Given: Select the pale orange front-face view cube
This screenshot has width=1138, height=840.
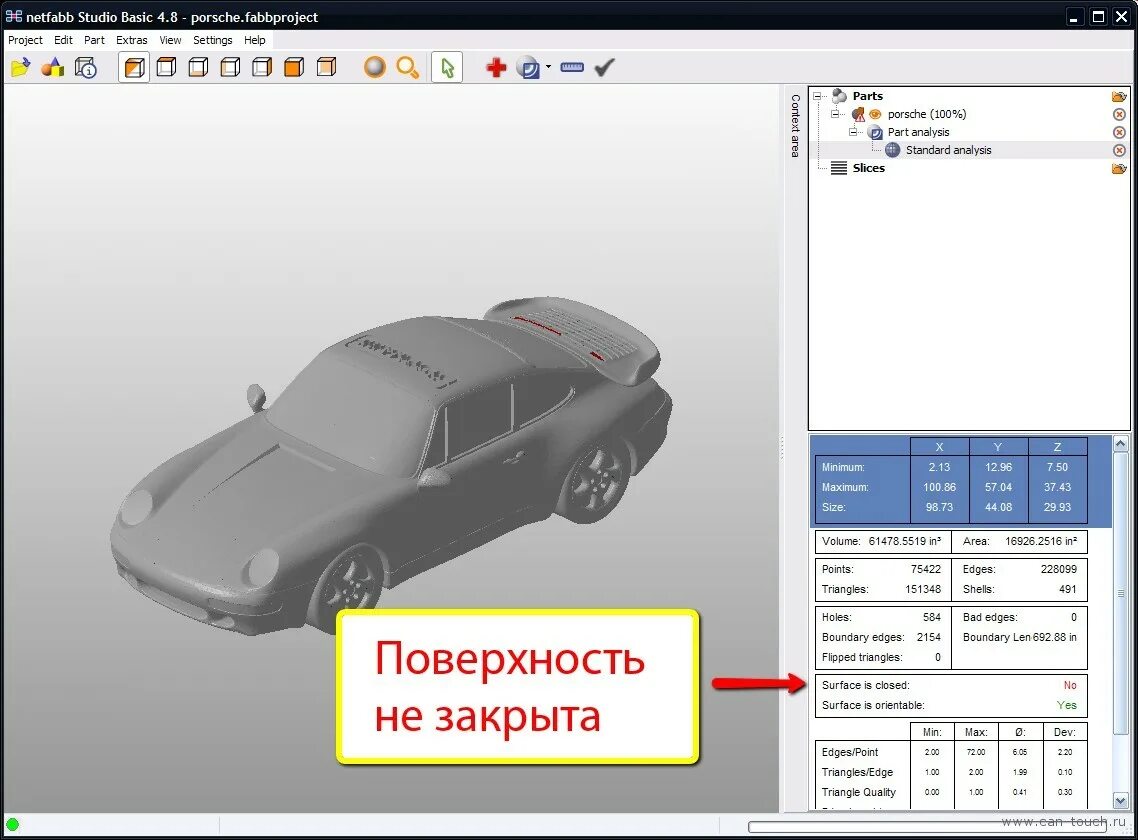Looking at the screenshot, I should [x=327, y=68].
